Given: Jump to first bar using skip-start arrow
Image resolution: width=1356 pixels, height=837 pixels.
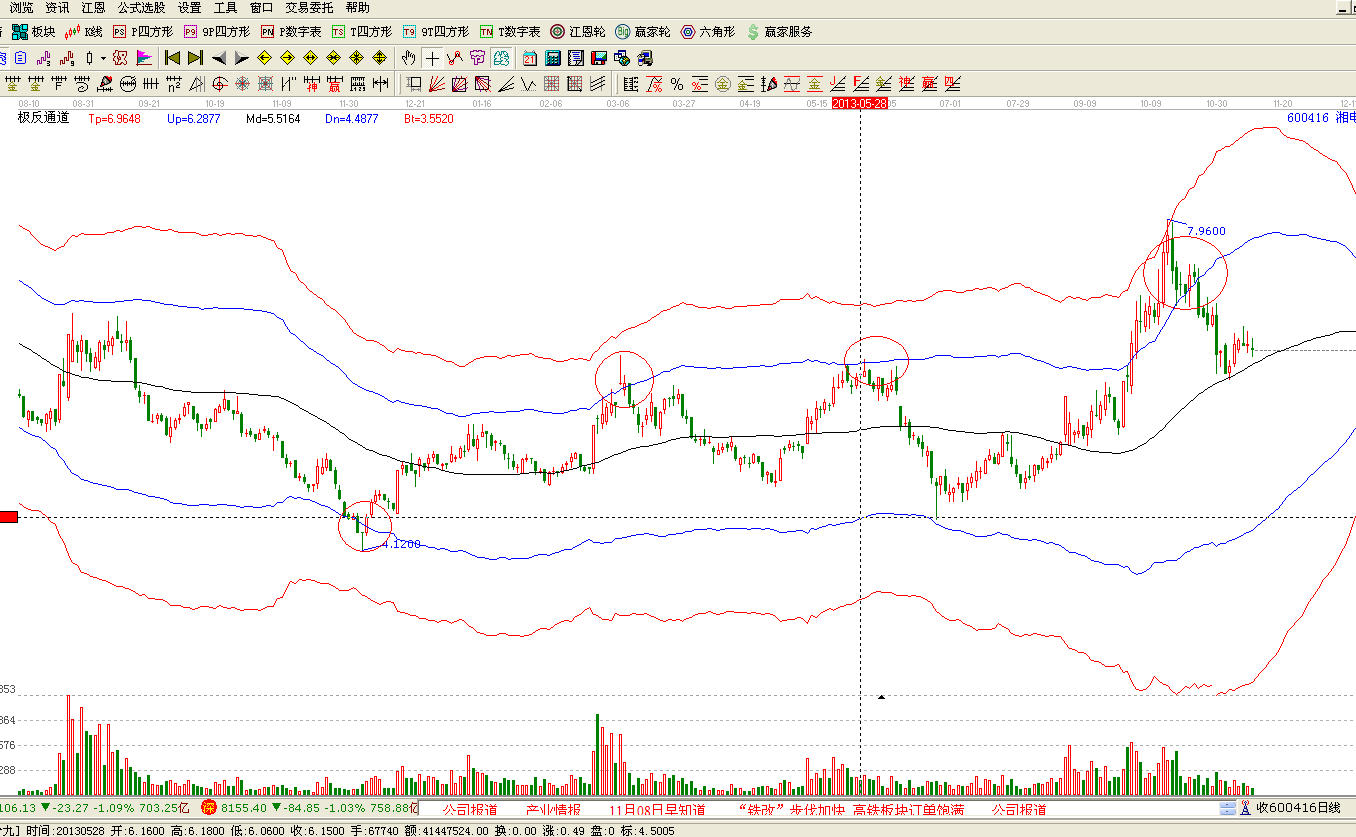Looking at the screenshot, I should click(x=172, y=58).
